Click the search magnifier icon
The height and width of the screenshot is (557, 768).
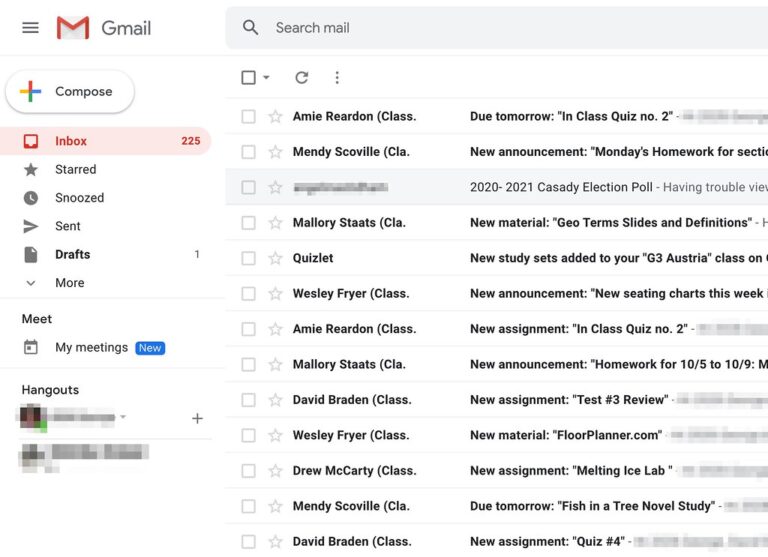pos(250,27)
